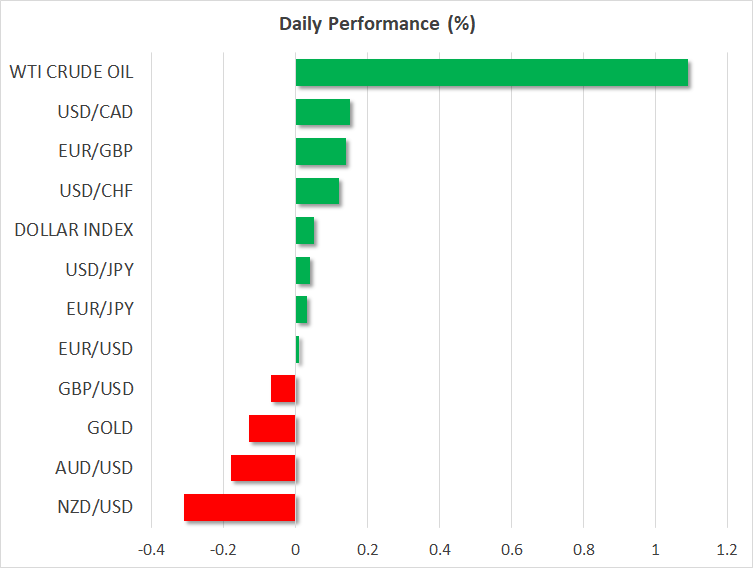Click the GBP/USD red bar
This screenshot has height=568, width=753.
[283, 389]
